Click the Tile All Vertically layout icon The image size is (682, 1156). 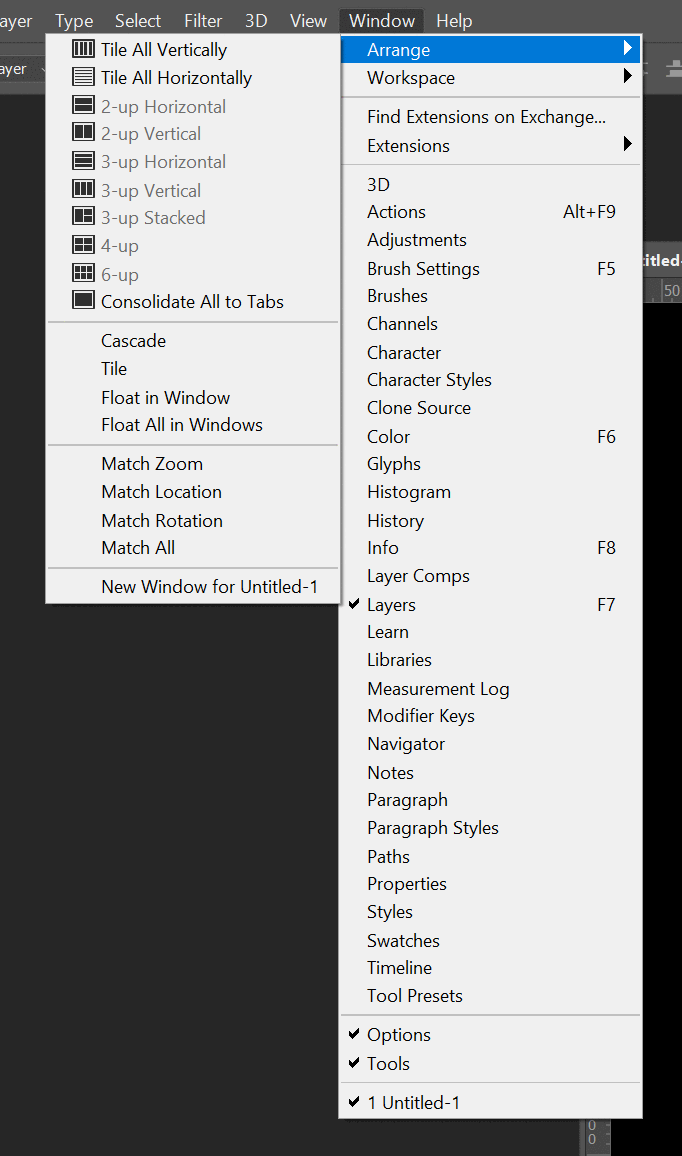82,49
